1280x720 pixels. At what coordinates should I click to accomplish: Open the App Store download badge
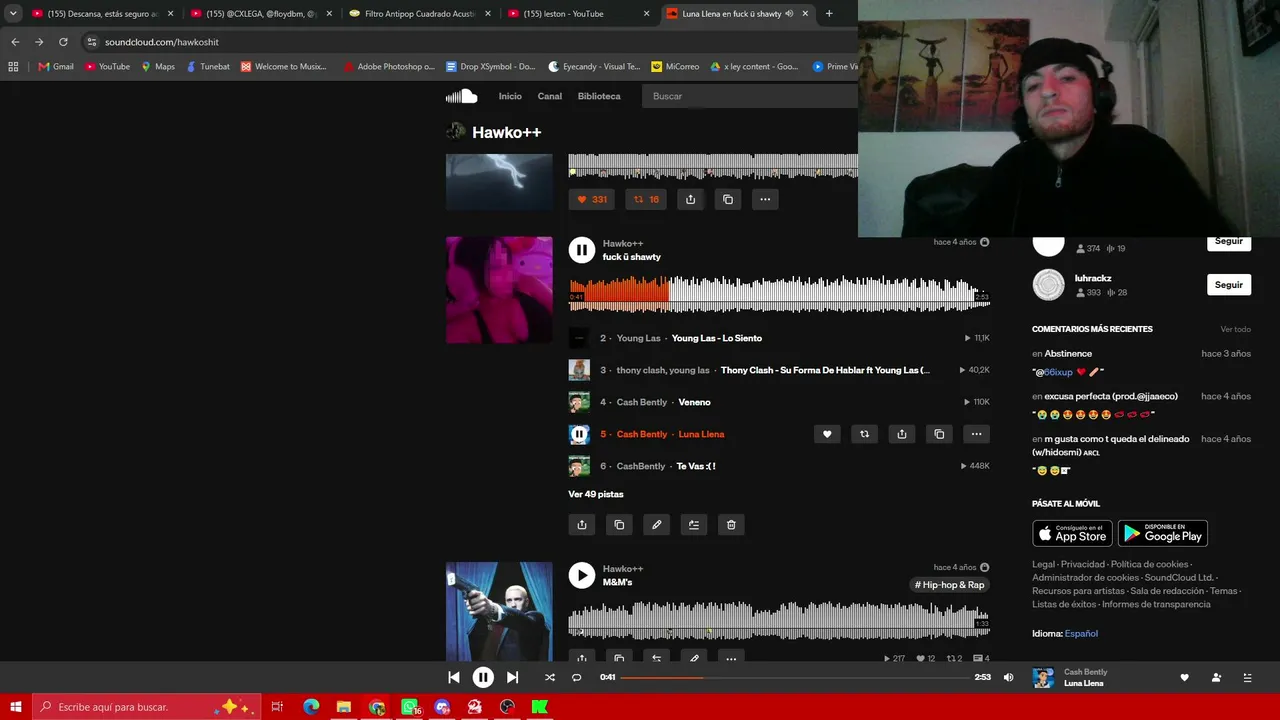(1072, 533)
